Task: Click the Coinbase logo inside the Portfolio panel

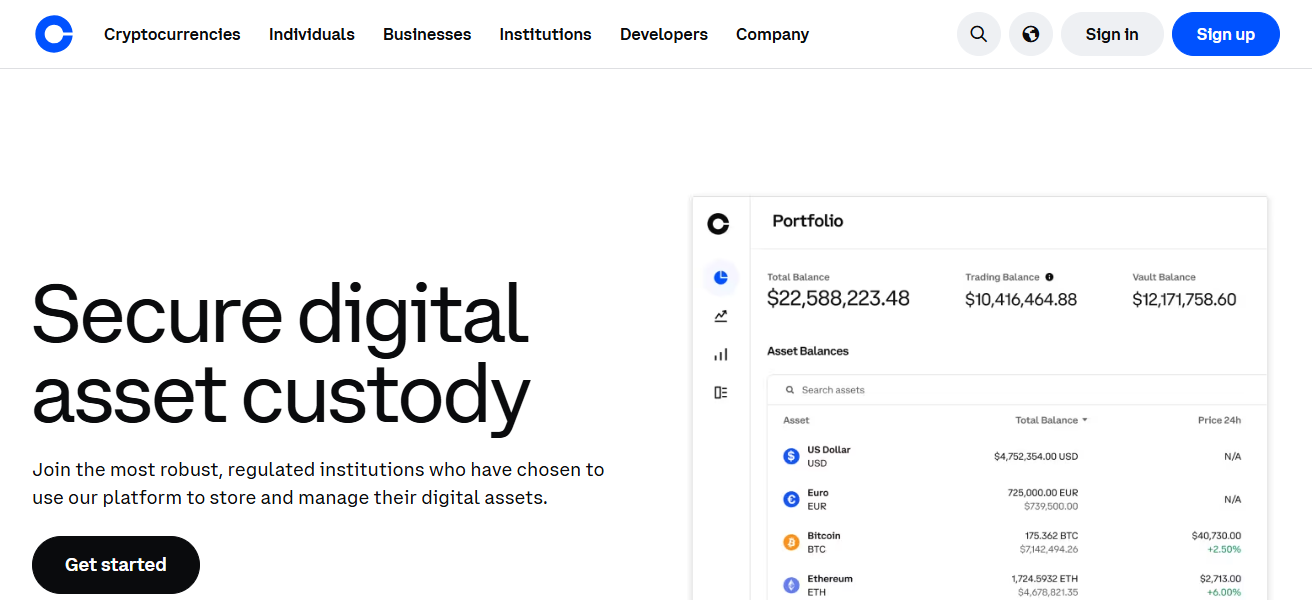Action: click(x=719, y=224)
